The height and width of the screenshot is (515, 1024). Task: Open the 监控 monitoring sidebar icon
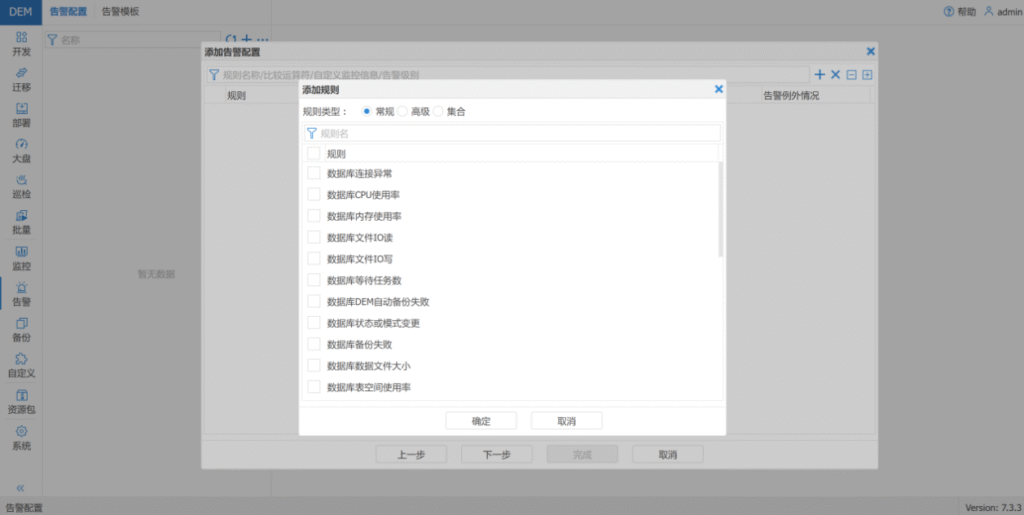click(21, 257)
